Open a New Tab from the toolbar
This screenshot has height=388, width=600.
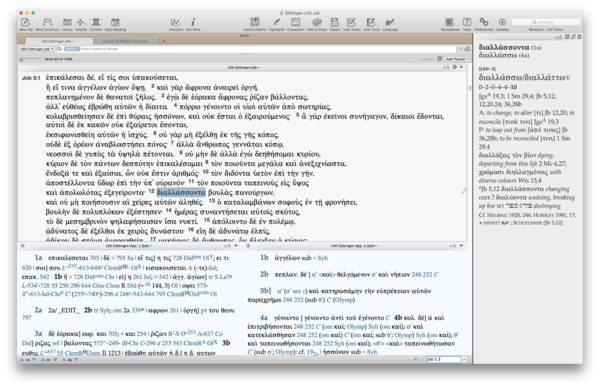pos(26,23)
